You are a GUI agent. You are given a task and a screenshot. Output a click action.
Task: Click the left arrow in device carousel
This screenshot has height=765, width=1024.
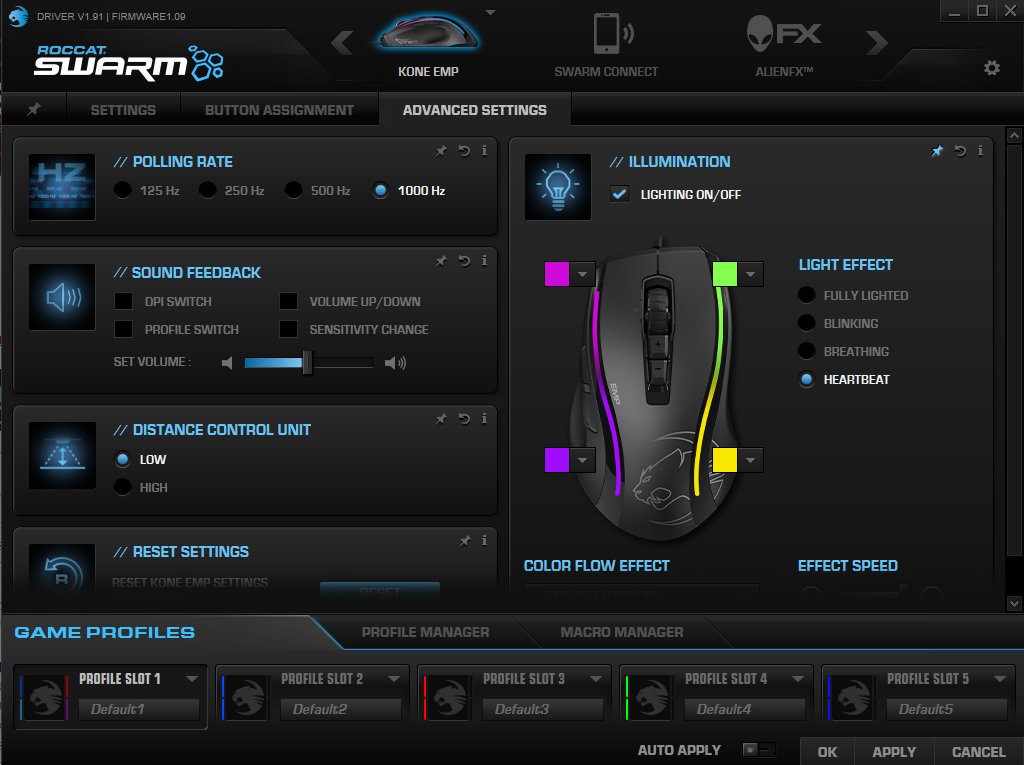342,43
